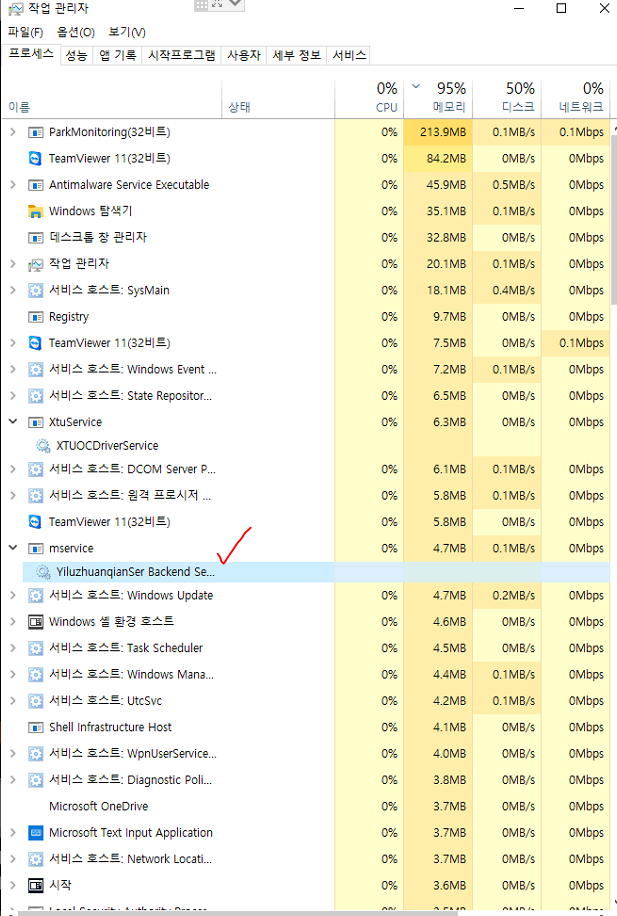
Task: Expand the Antimalware Service Executable group
Action: (x=13, y=185)
